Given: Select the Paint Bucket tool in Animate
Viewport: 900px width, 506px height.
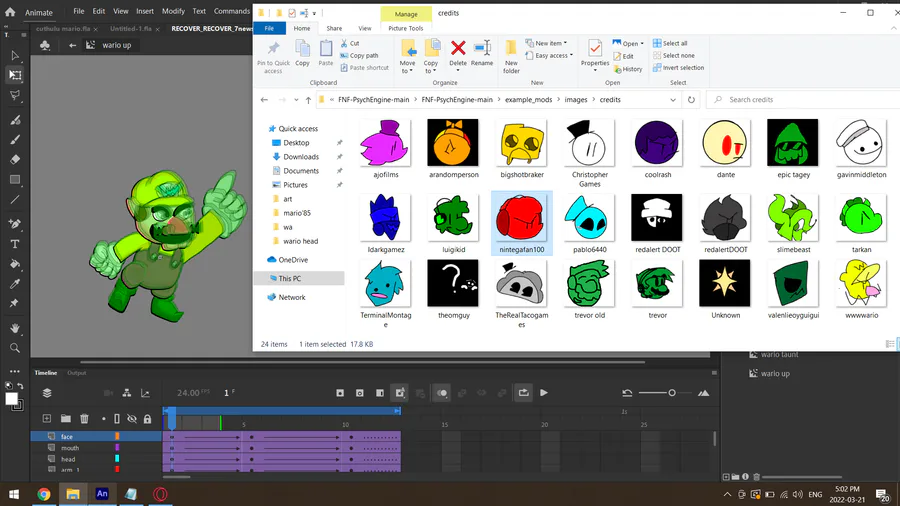Looking at the screenshot, I should point(15,264).
